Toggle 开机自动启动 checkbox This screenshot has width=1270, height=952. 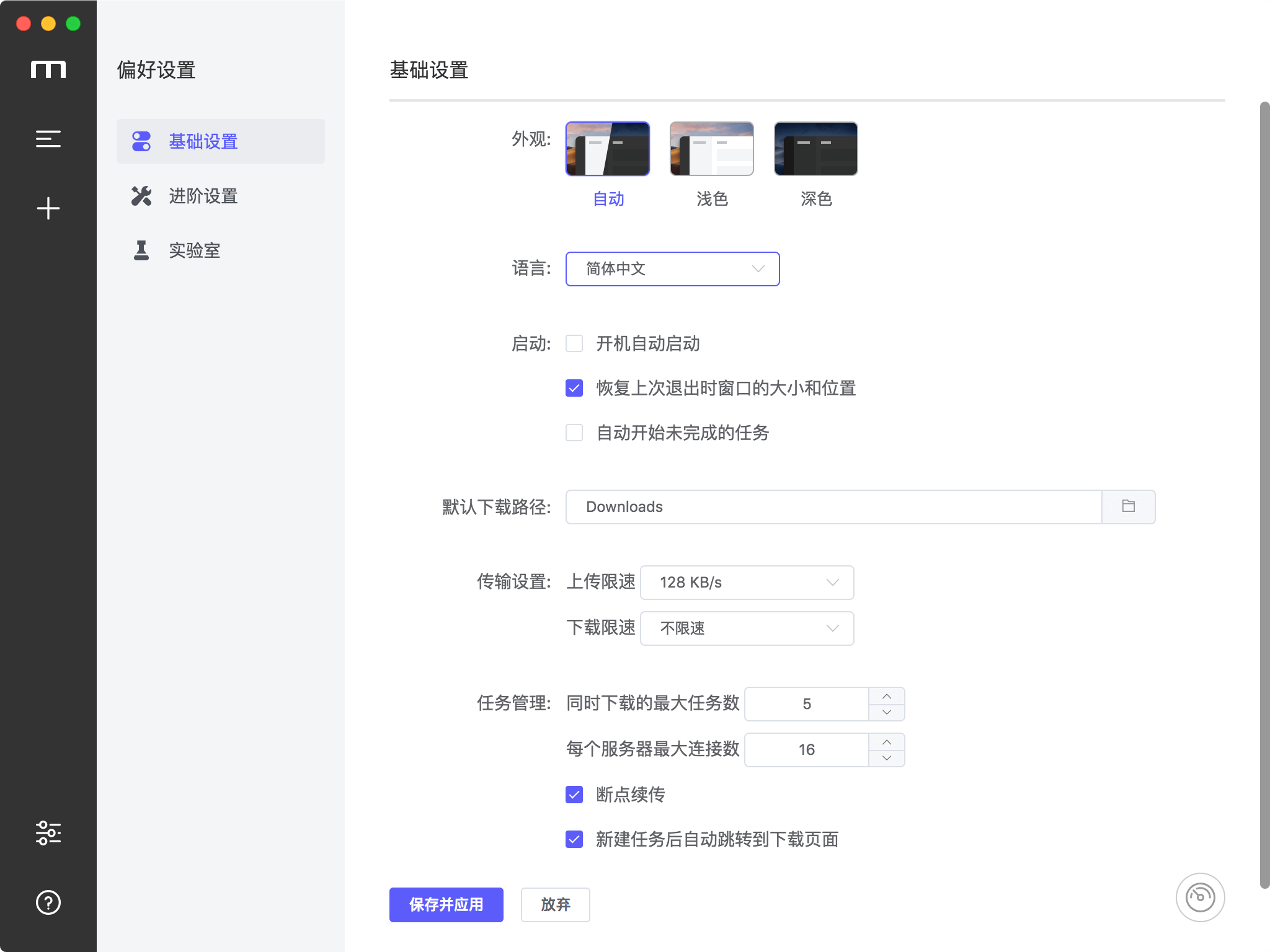point(575,342)
